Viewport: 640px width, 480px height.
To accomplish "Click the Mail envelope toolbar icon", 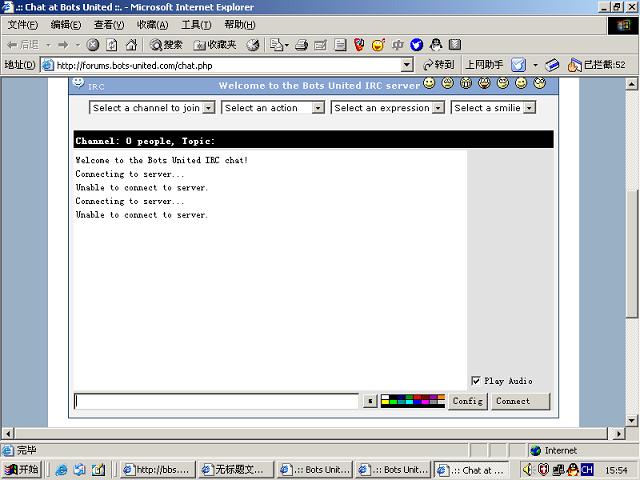I will click(x=276, y=45).
